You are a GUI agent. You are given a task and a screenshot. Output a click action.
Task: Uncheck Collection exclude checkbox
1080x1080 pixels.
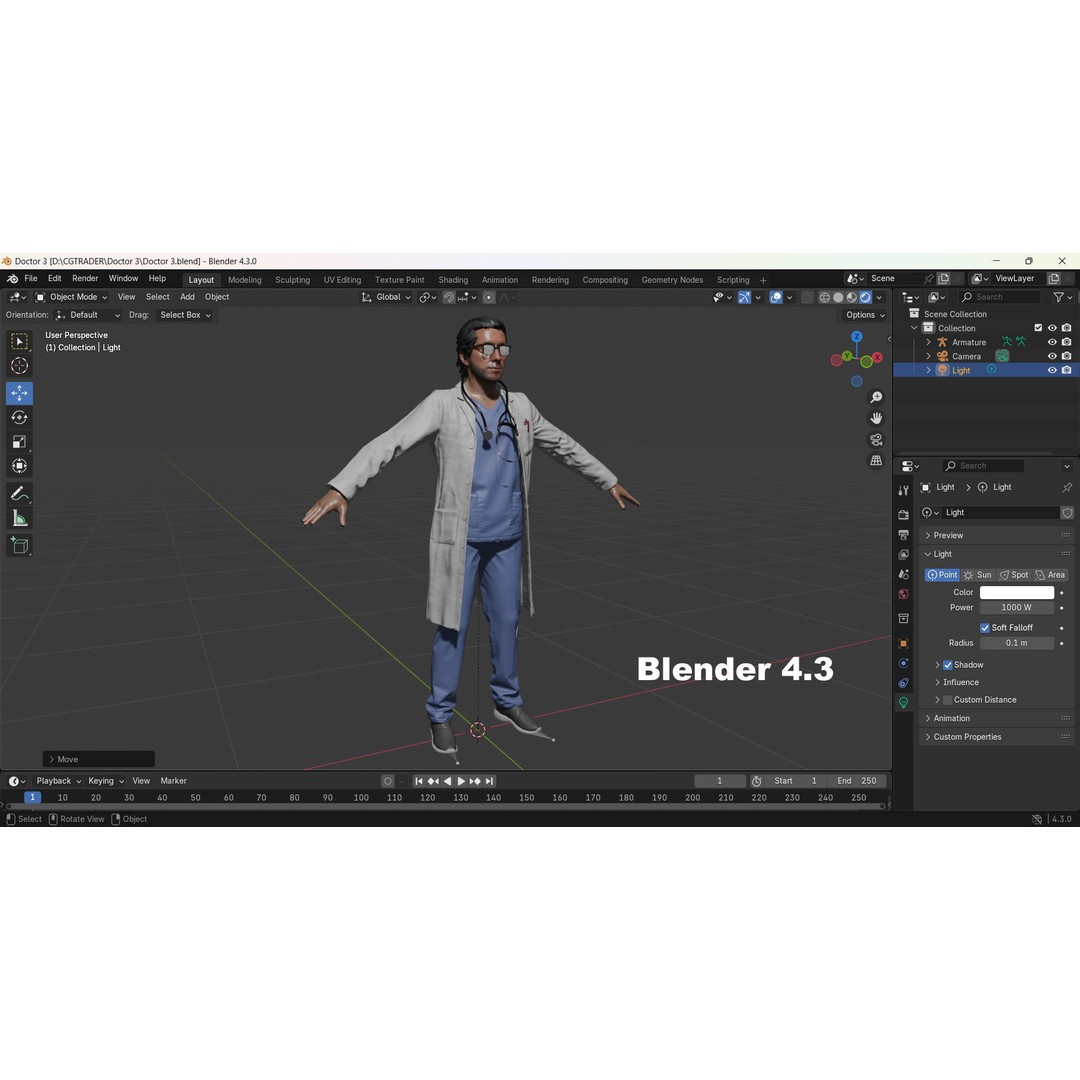click(1038, 328)
